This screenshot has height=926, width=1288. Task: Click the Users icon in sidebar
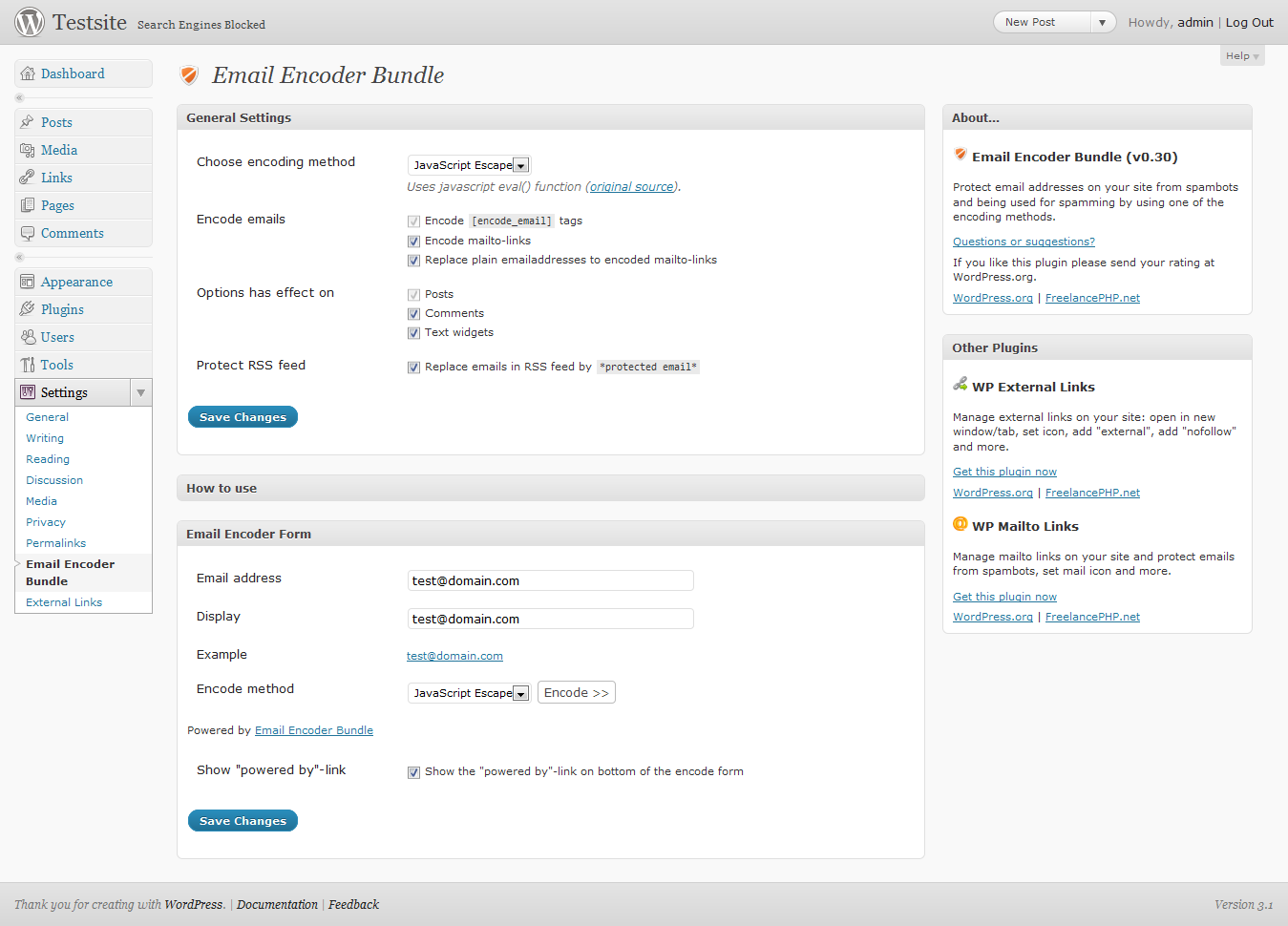[x=28, y=337]
